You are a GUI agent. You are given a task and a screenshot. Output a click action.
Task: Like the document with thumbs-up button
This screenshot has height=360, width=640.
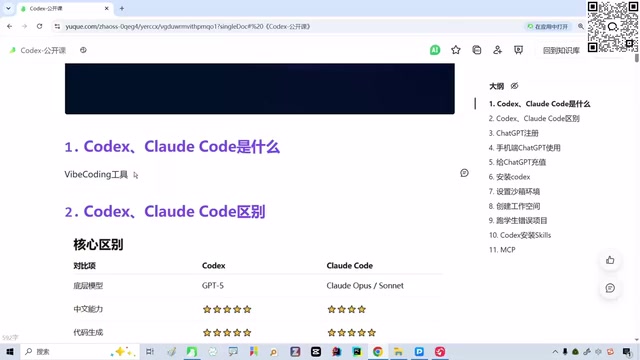pos(610,260)
